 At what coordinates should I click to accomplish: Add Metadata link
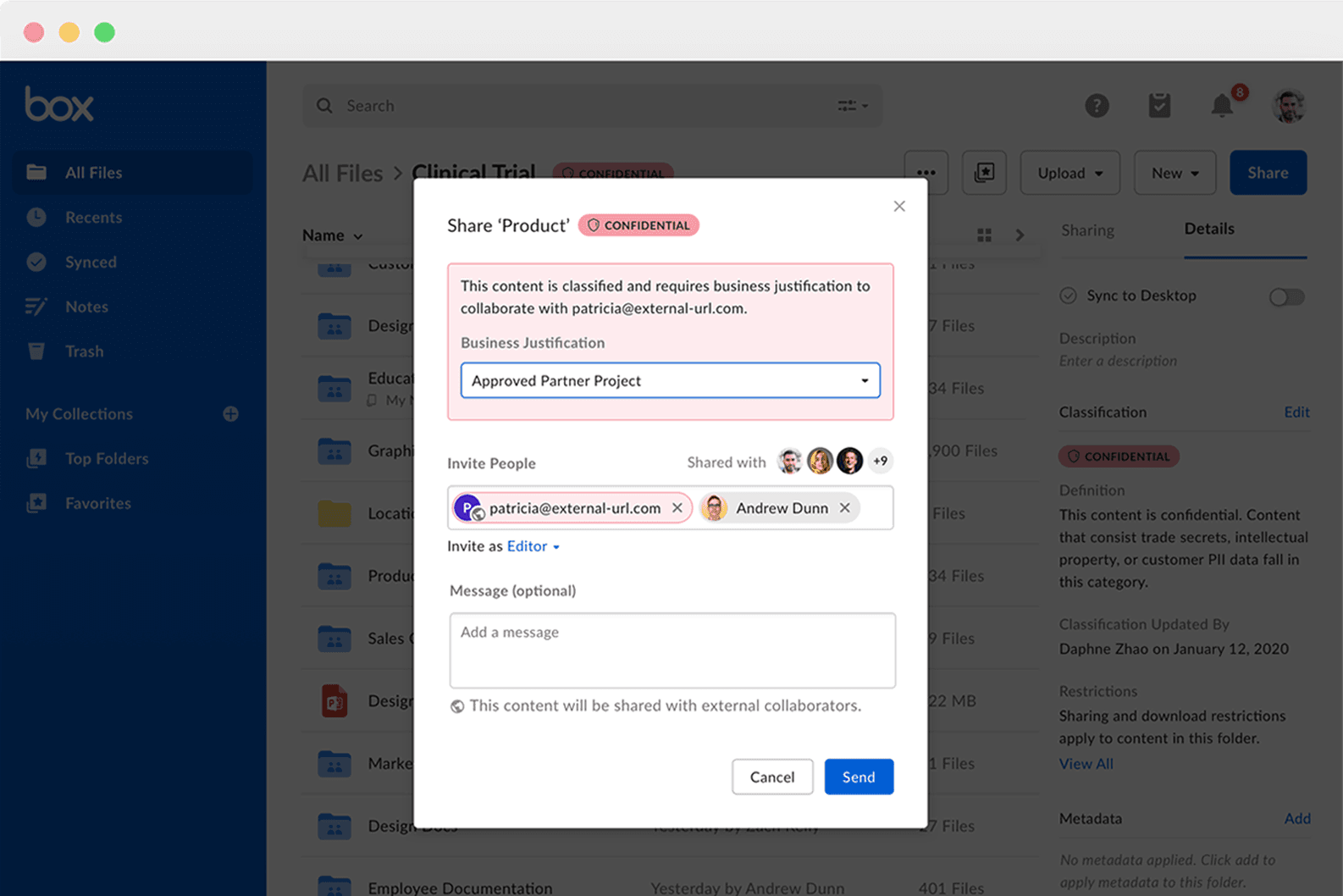coord(1297,819)
